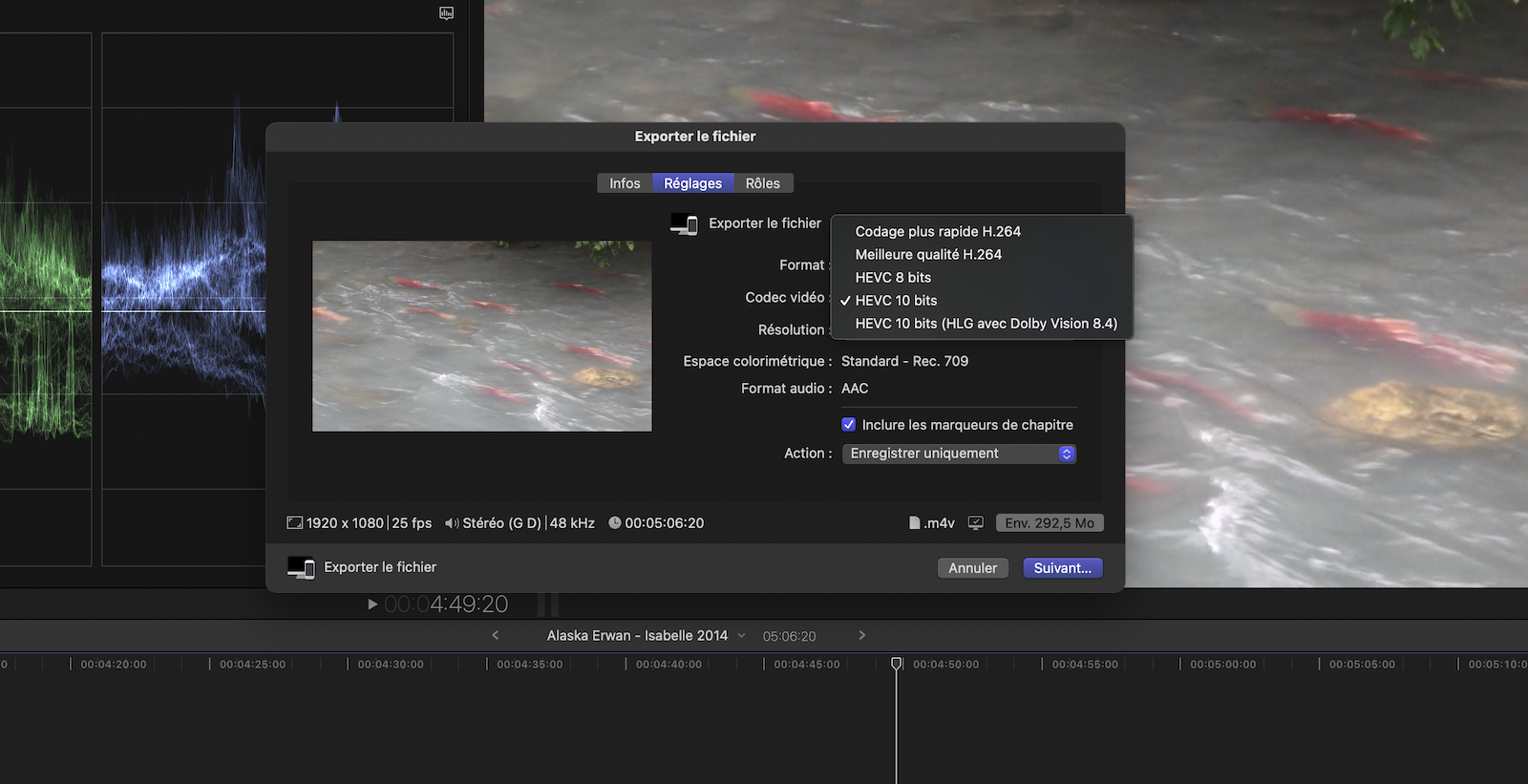Pick Meilleure qualité H.264 from list
The image size is (1528, 784).
[928, 255]
